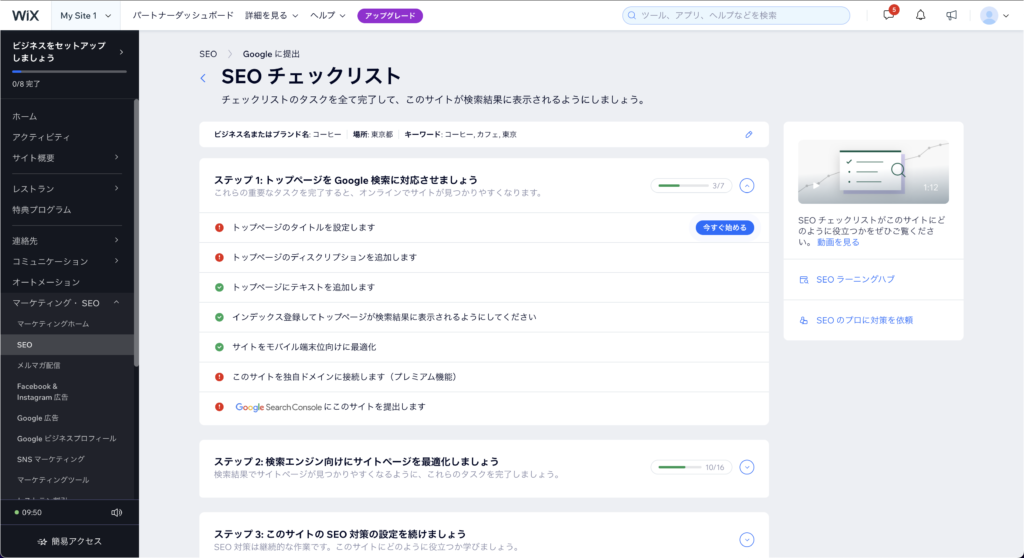
Task: Open パートナーダッシュボード
Action: click(183, 16)
